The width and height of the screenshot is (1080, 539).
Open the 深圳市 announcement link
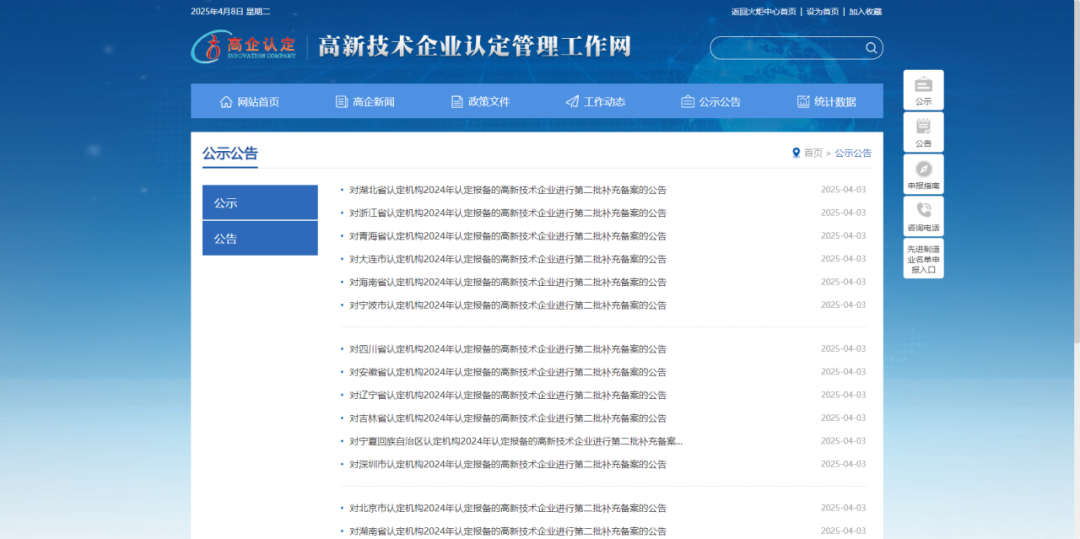pos(508,464)
